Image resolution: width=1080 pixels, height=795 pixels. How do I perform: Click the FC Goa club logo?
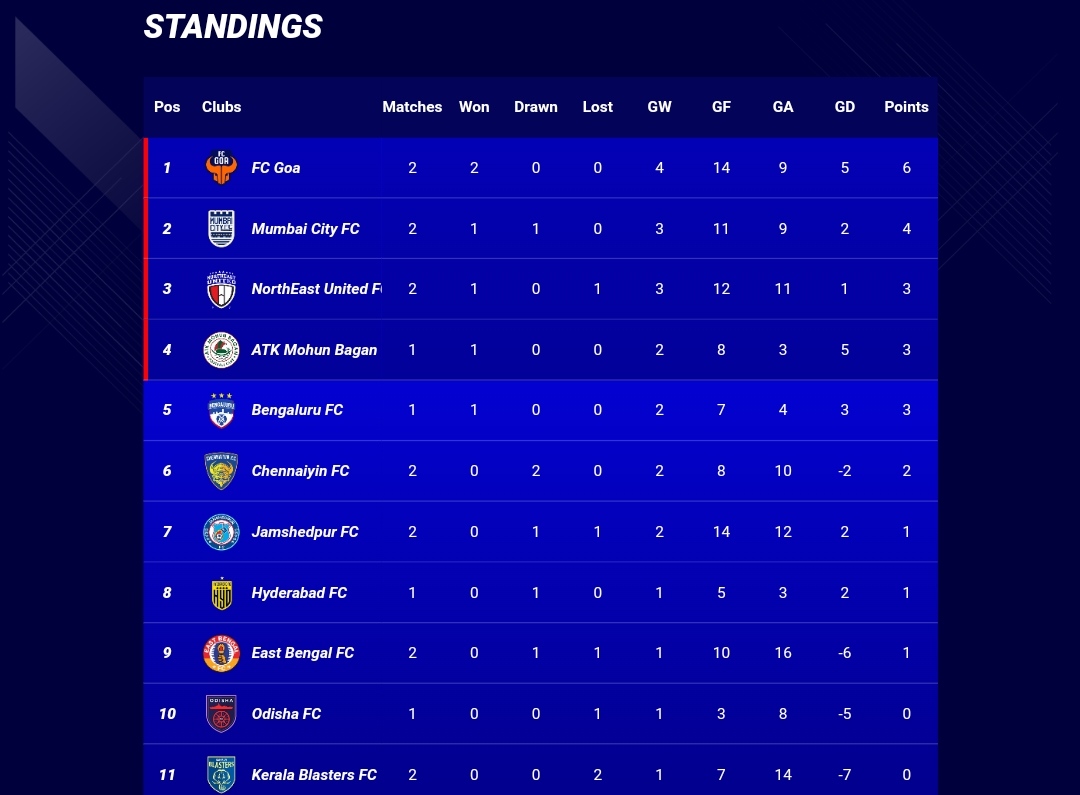221,168
